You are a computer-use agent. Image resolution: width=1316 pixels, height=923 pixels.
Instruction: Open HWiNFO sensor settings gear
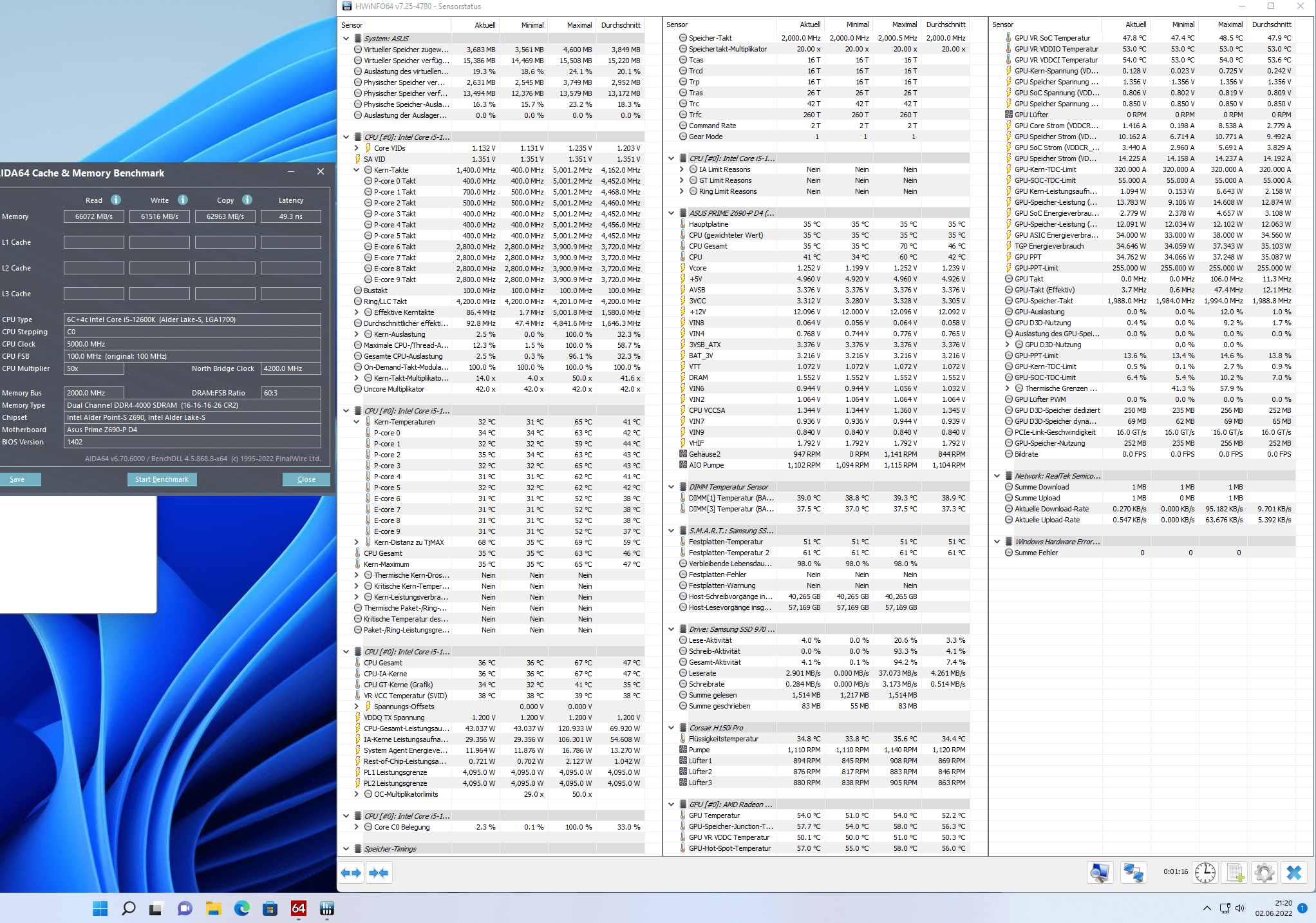(1264, 873)
